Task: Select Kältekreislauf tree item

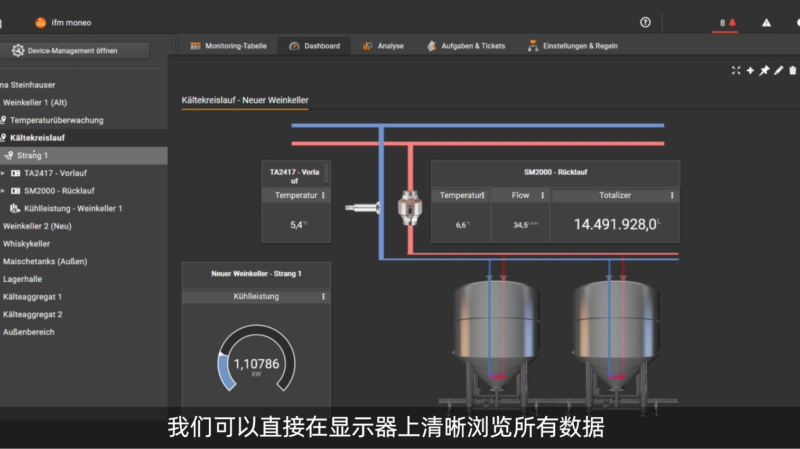Action: tap(37, 138)
